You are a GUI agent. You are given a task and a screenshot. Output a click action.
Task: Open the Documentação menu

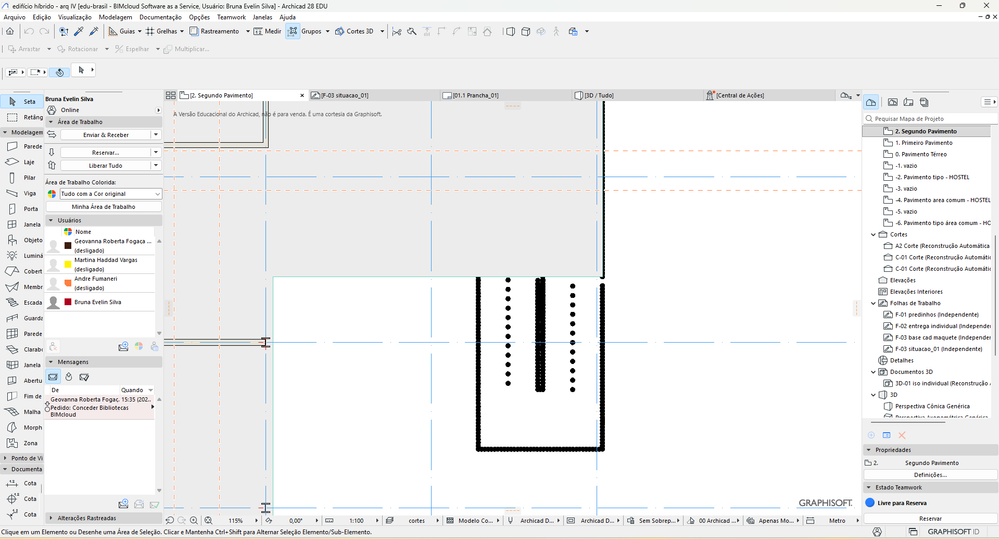point(160,17)
